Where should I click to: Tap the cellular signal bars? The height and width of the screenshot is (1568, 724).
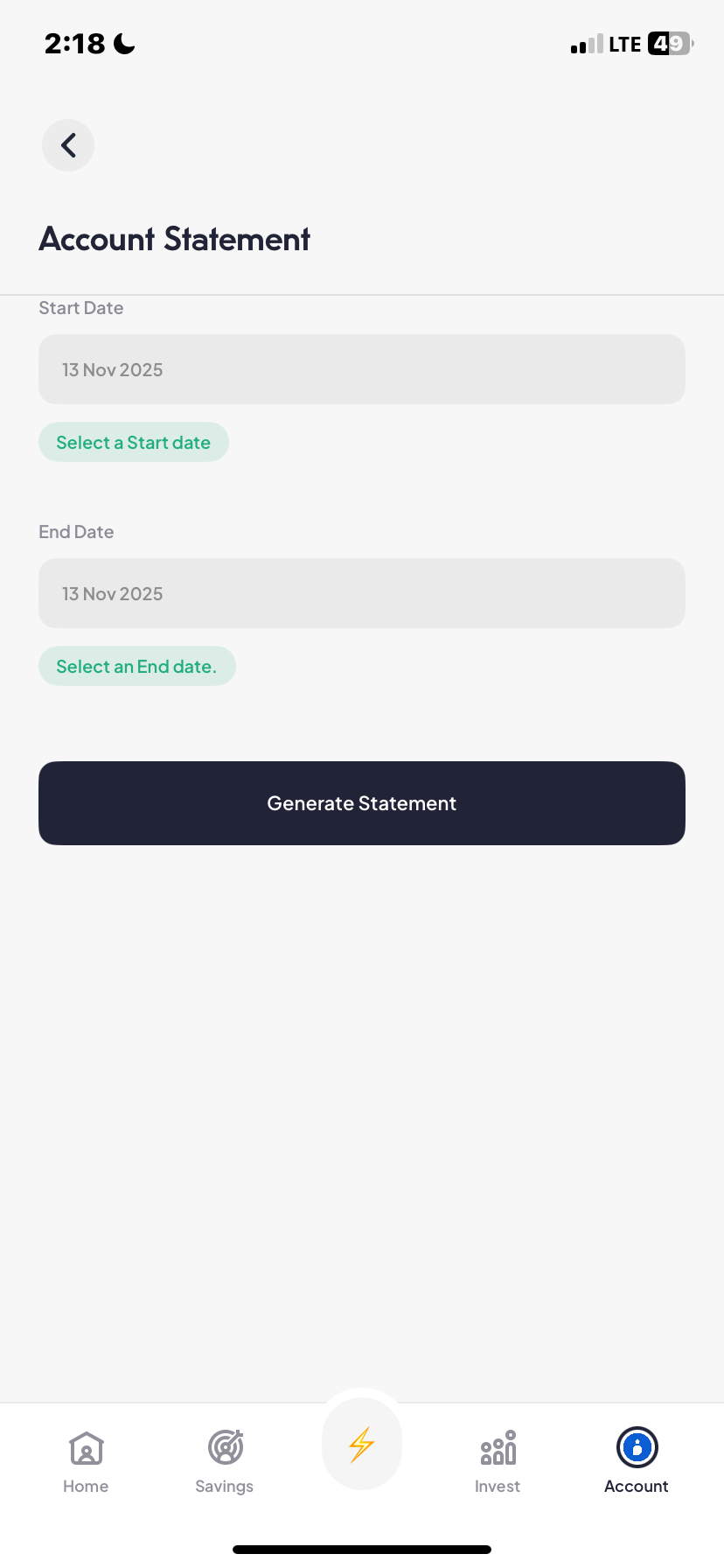coord(587,45)
